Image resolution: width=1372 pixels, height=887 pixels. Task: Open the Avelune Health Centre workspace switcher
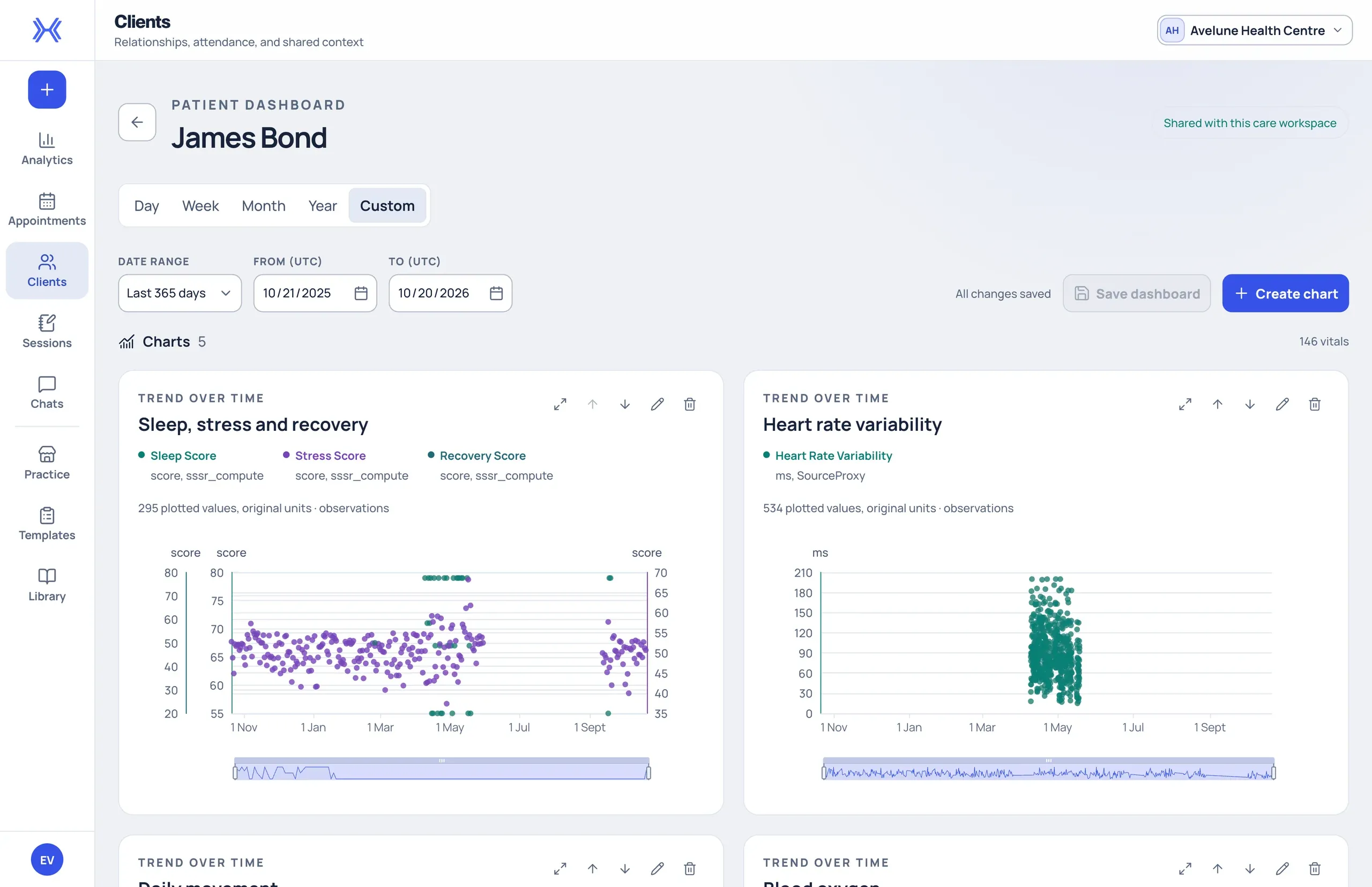coord(1255,30)
